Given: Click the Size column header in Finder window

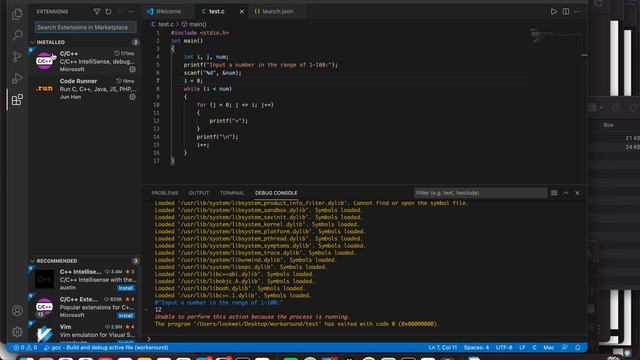Looking at the screenshot, I should coord(608,125).
